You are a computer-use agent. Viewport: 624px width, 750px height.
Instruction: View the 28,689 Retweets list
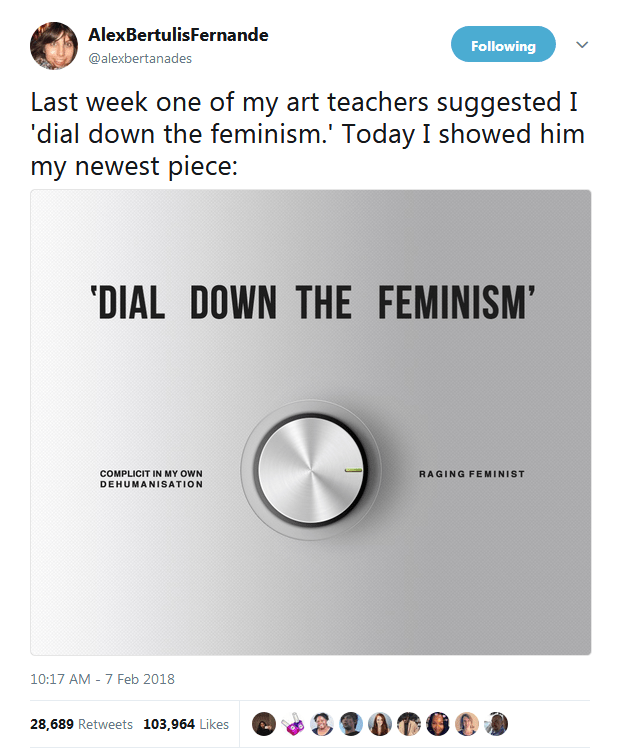(81, 724)
